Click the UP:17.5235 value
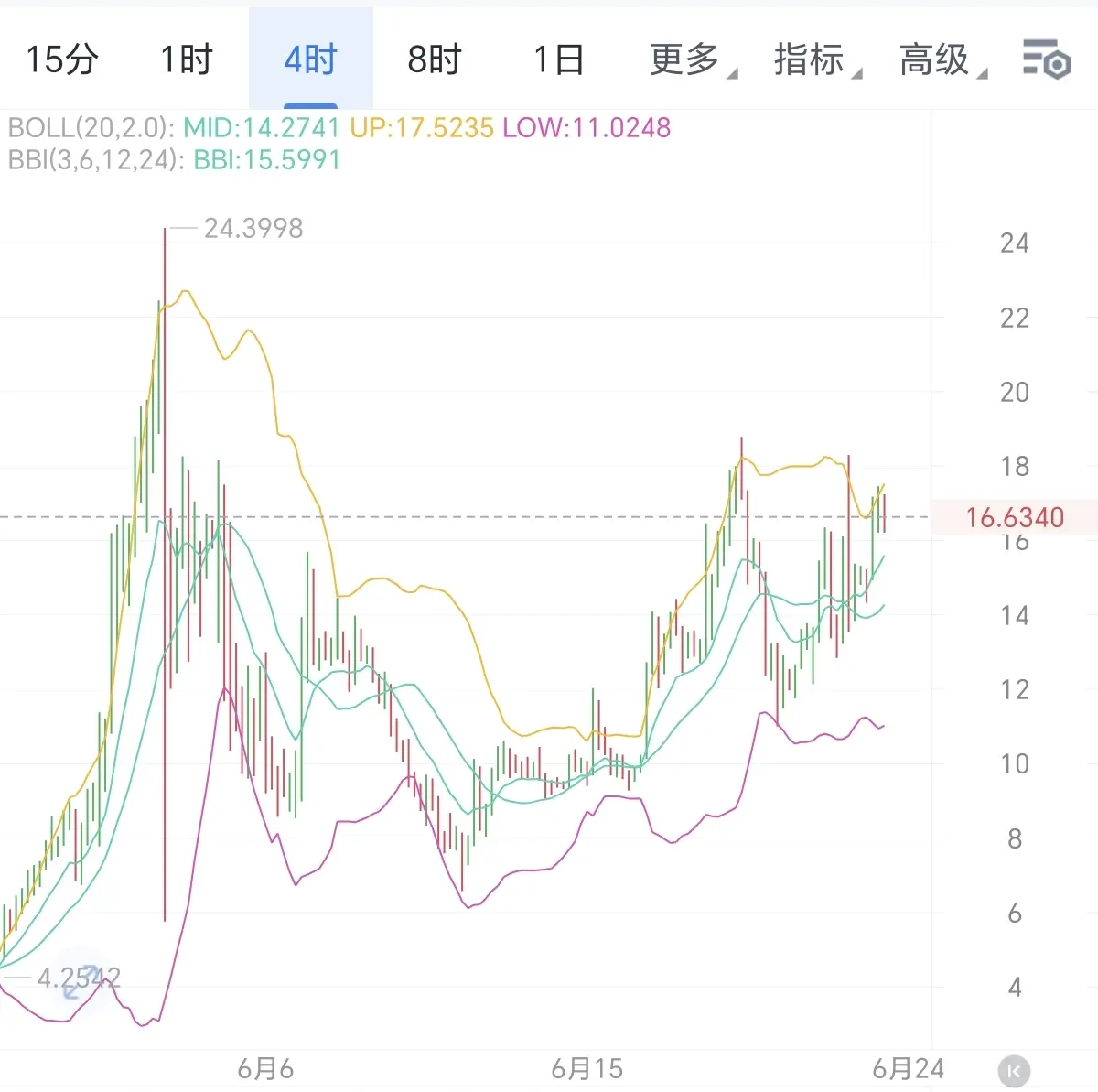Screen dimensions: 1098x1092 (x=422, y=127)
